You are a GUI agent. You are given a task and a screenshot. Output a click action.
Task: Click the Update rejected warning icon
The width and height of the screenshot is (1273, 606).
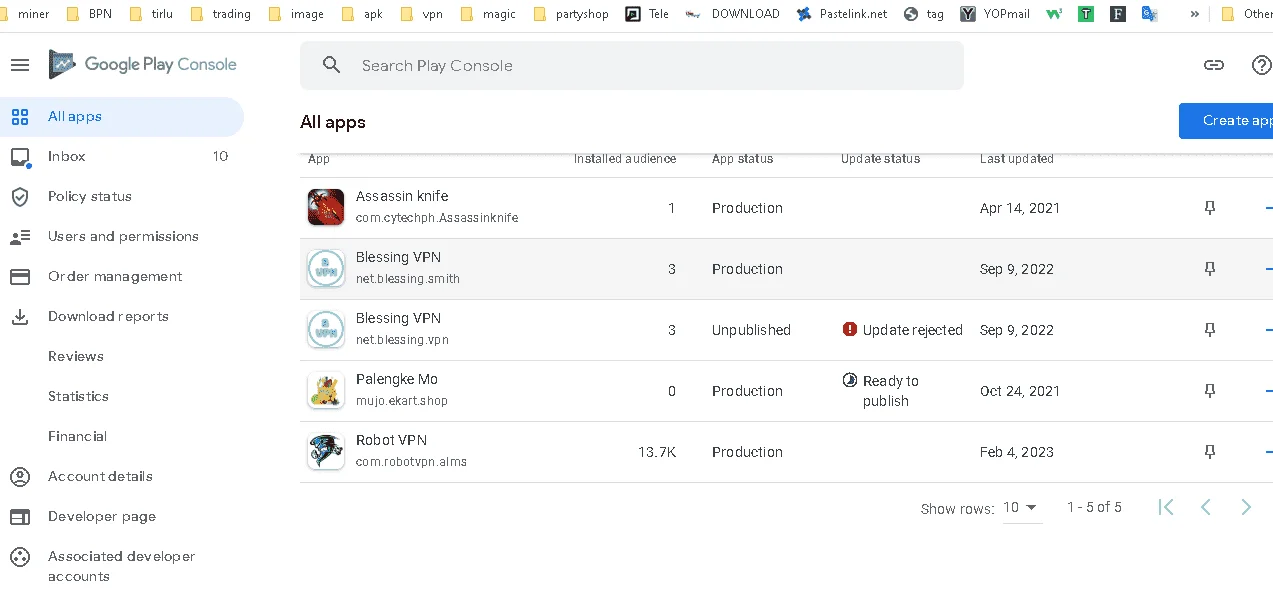850,329
